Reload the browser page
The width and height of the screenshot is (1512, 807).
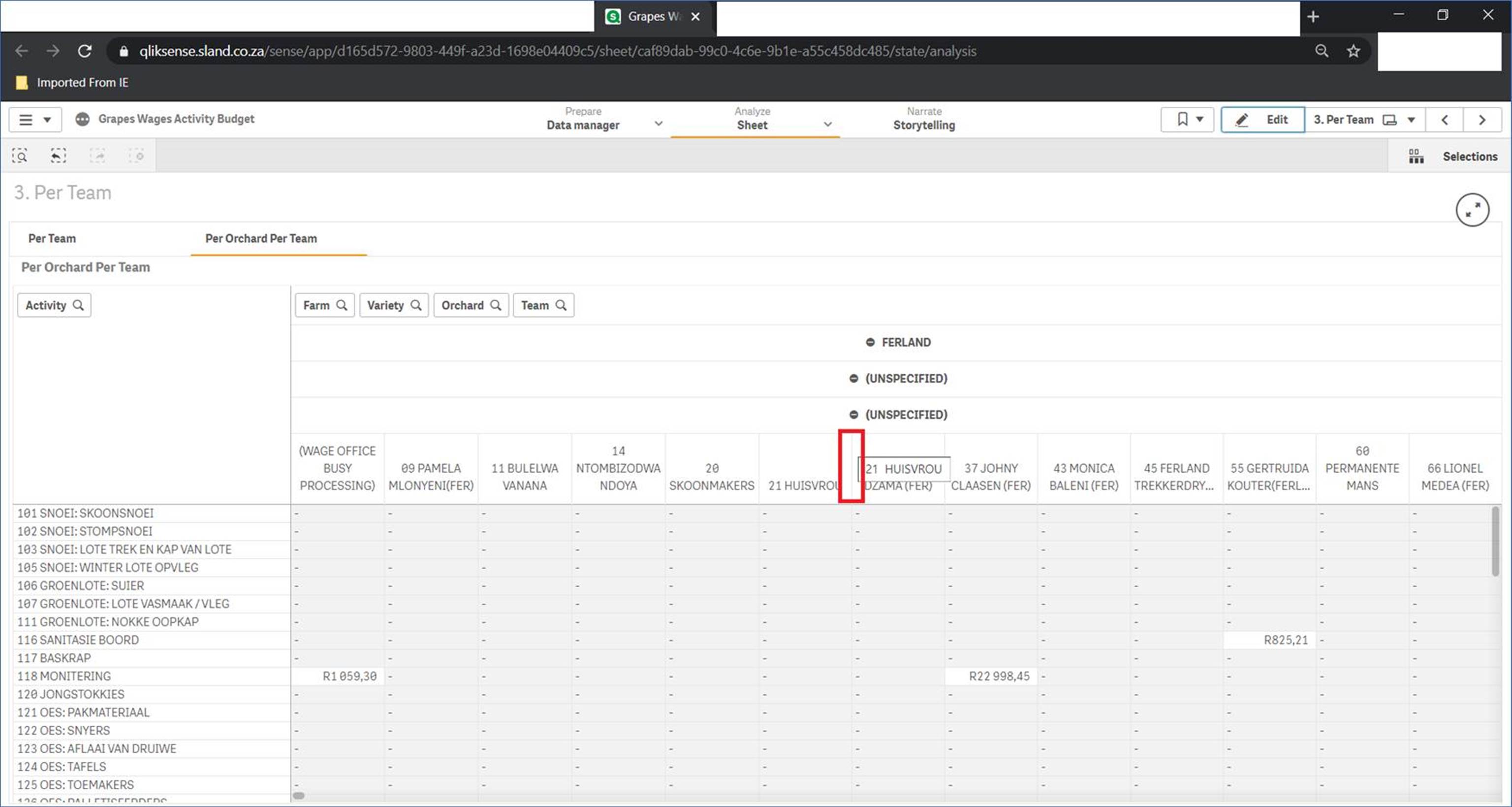(x=85, y=51)
